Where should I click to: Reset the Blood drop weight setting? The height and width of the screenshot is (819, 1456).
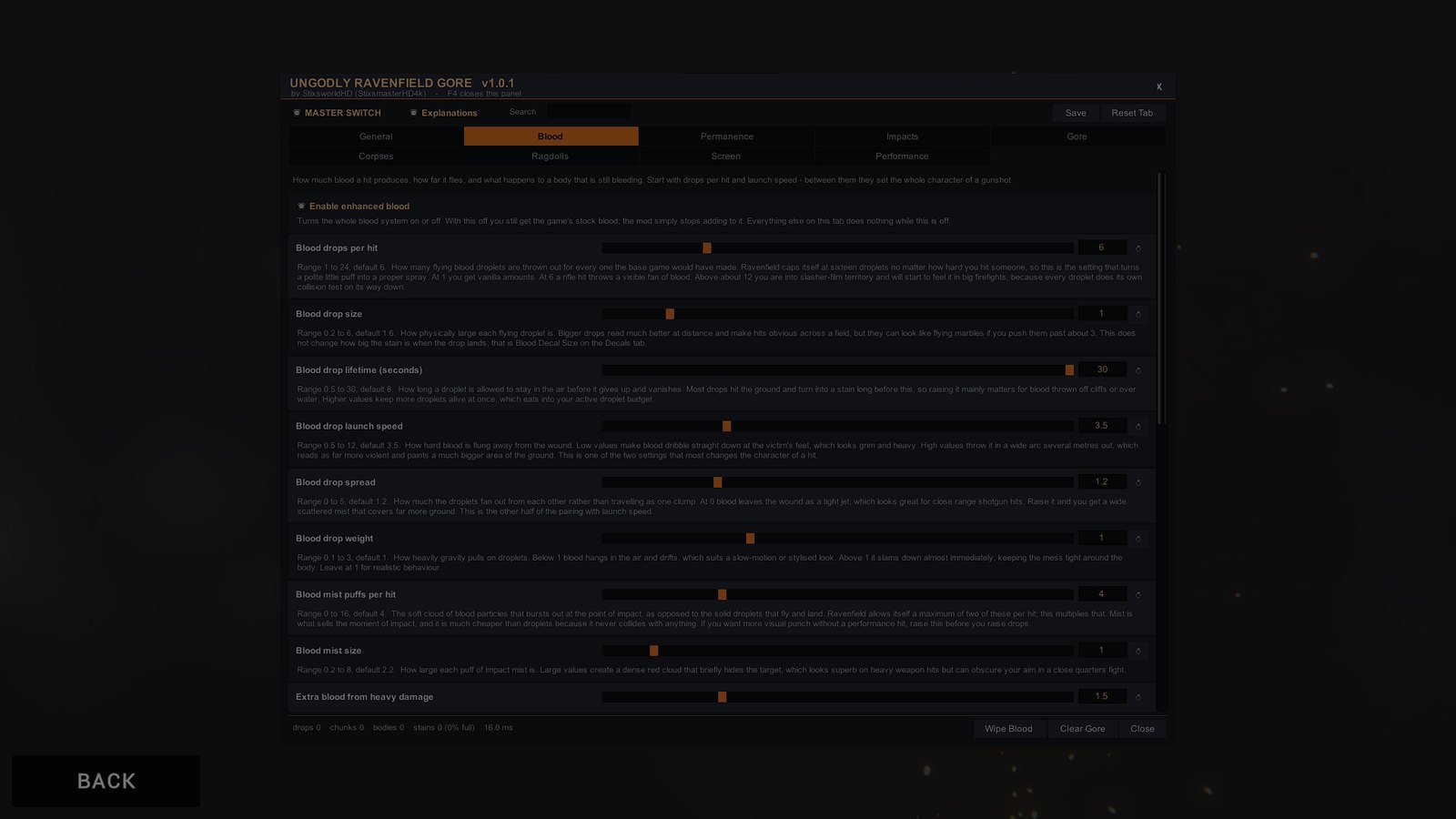(1137, 539)
